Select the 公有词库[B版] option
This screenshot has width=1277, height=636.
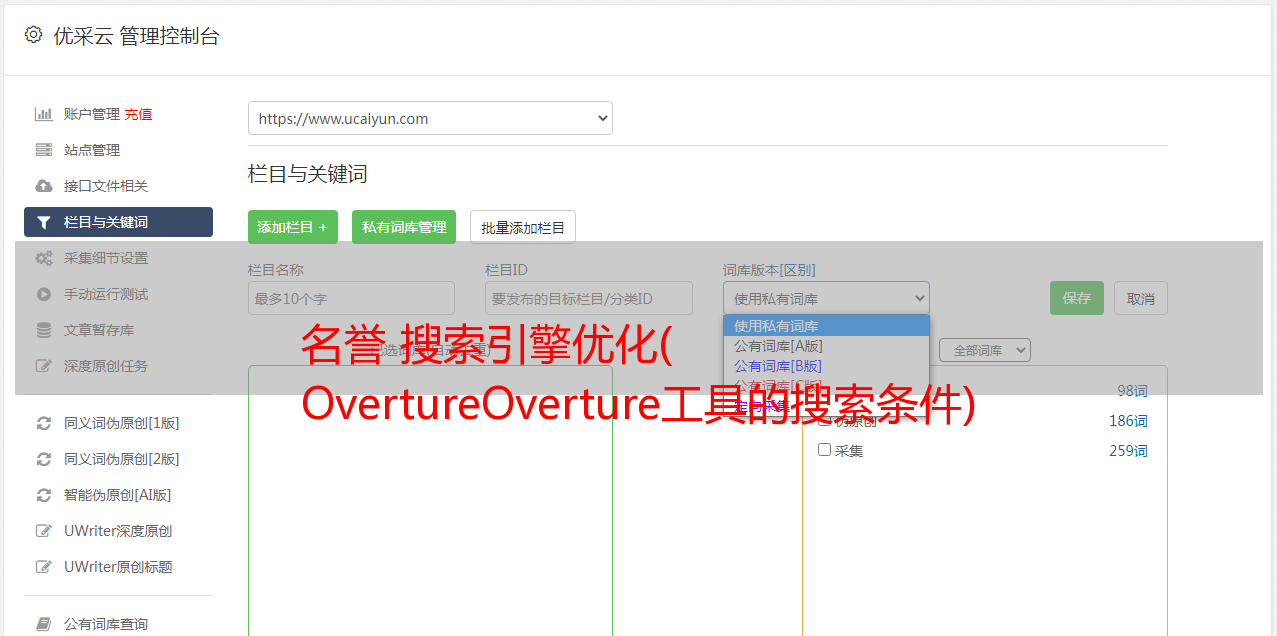(x=826, y=366)
